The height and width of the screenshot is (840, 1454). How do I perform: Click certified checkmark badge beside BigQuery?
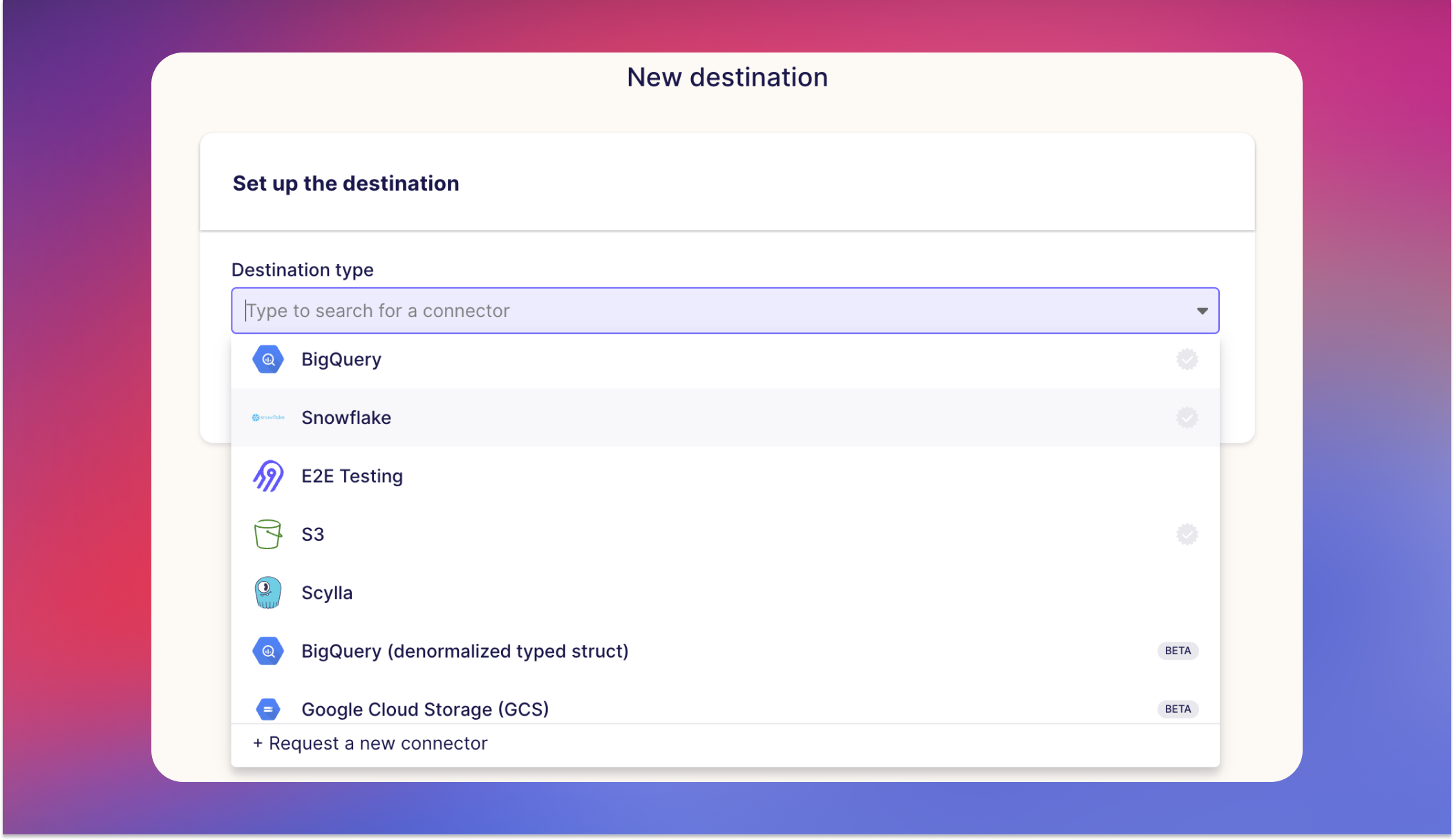point(1187,359)
